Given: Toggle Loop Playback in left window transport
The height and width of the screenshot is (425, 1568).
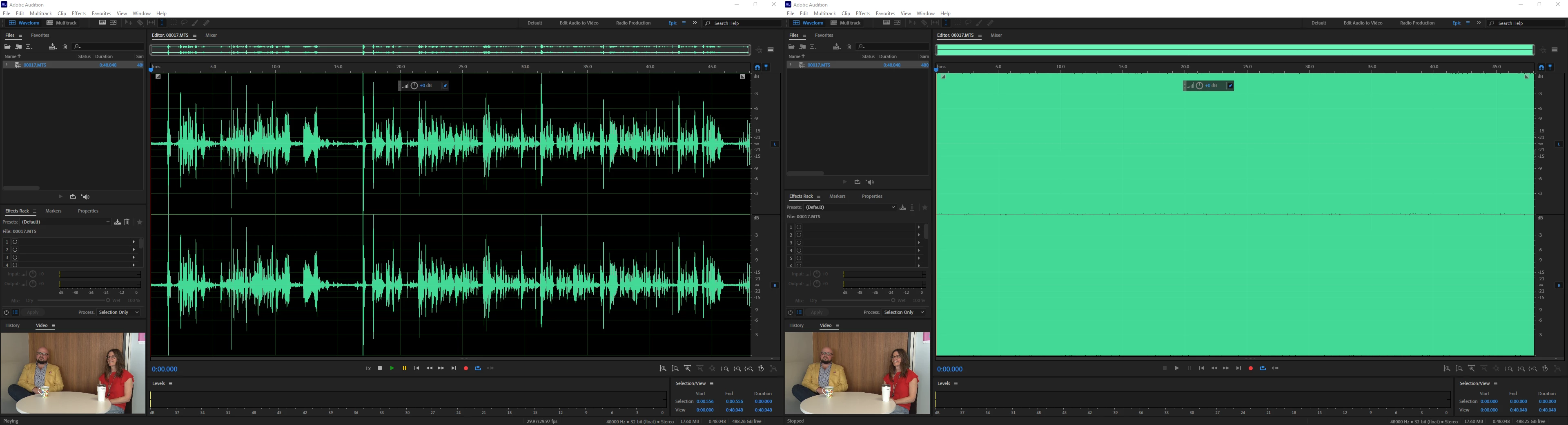Looking at the screenshot, I should pos(479,368).
